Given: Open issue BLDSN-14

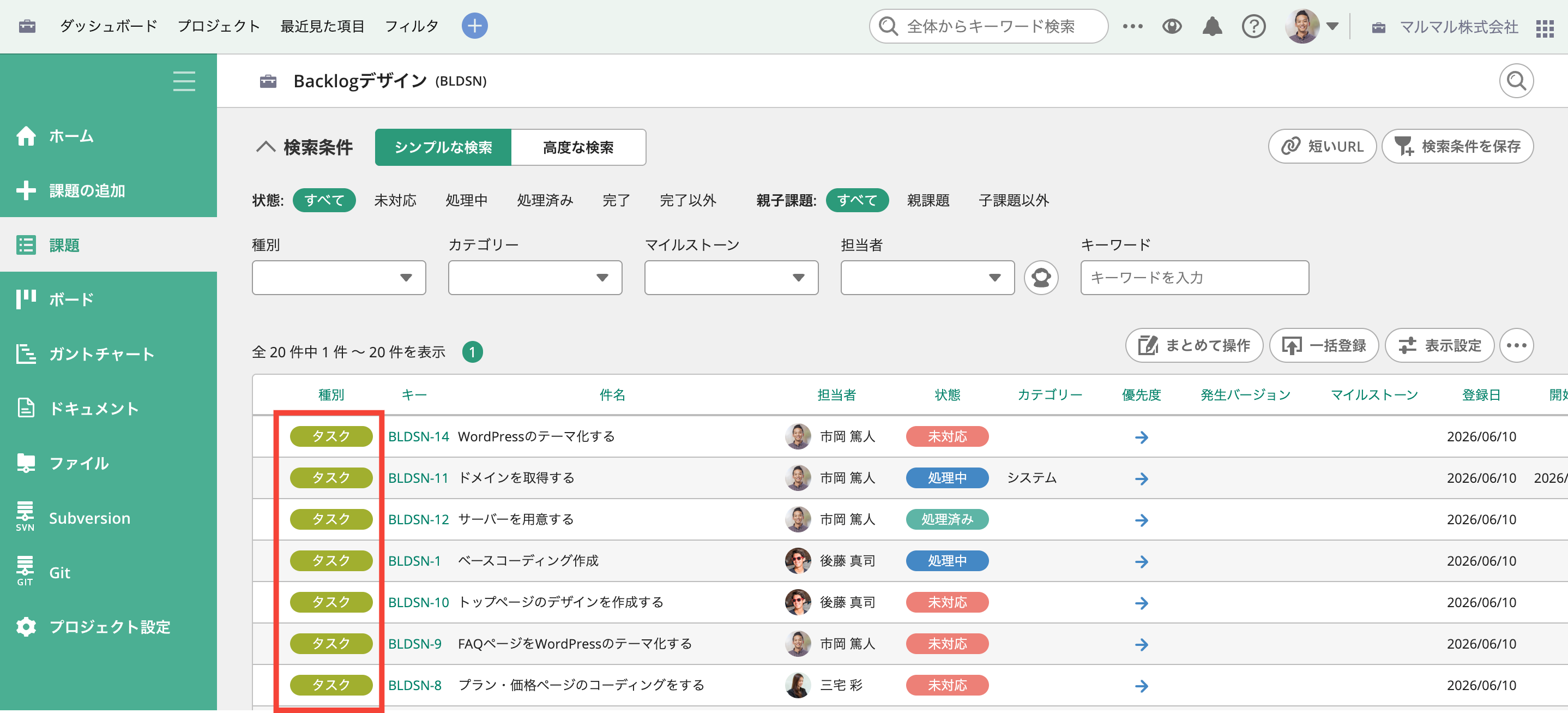Looking at the screenshot, I should 419,436.
